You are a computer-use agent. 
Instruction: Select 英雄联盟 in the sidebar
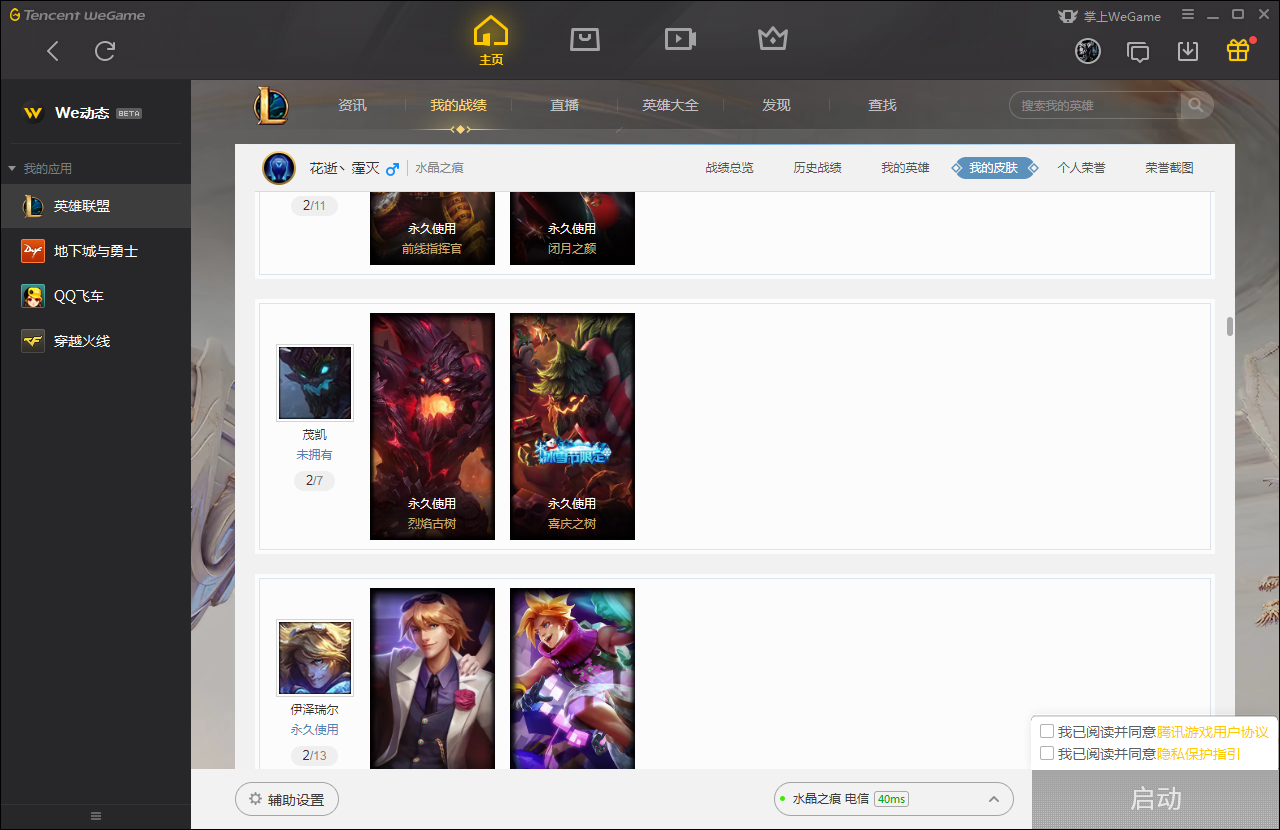95,206
